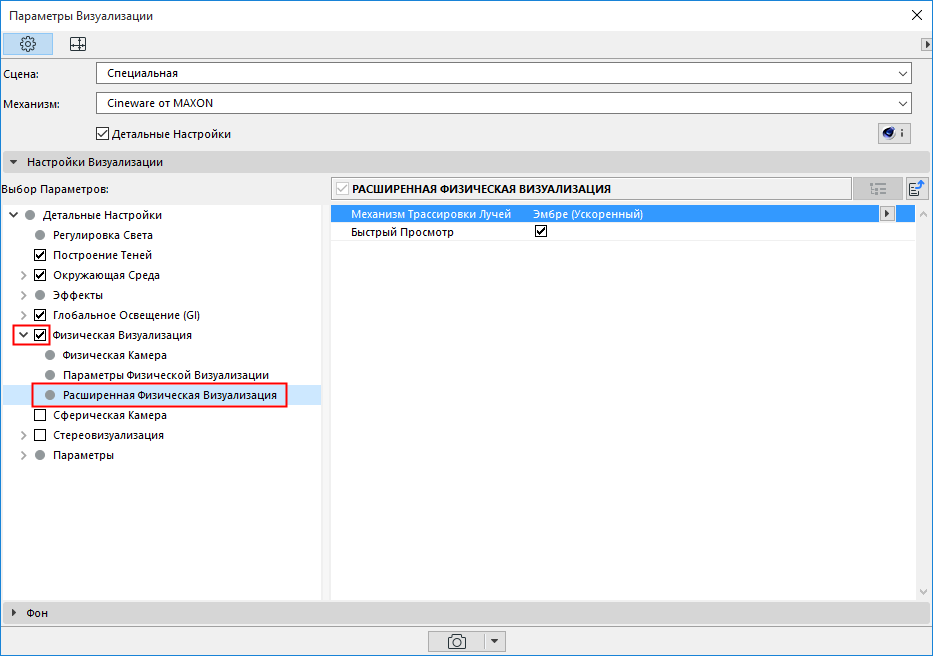Toggle Сферическая Камера checkbox
Screen dimensions: 933x656
click(x=40, y=415)
